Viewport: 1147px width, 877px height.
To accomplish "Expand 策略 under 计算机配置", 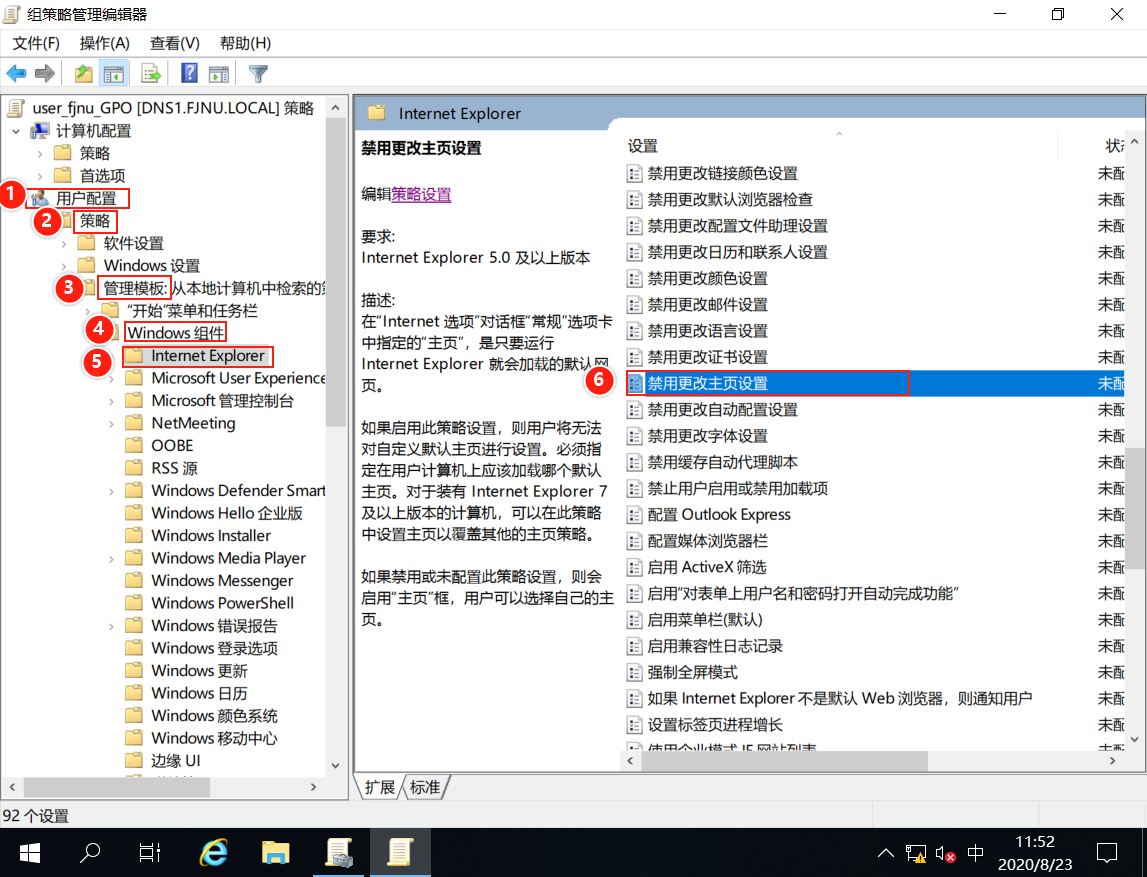I will pyautogui.click(x=40, y=154).
